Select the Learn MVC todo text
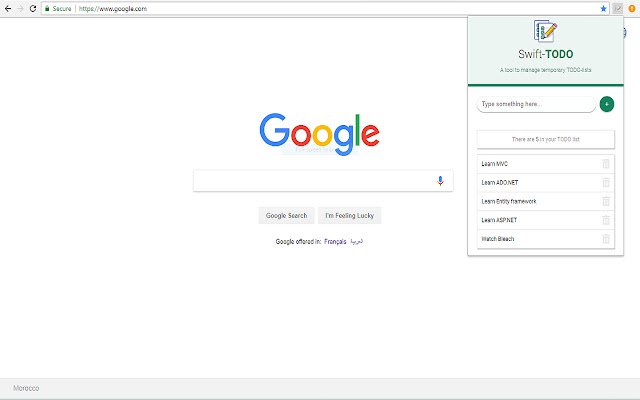The width and height of the screenshot is (640, 400). (494, 164)
